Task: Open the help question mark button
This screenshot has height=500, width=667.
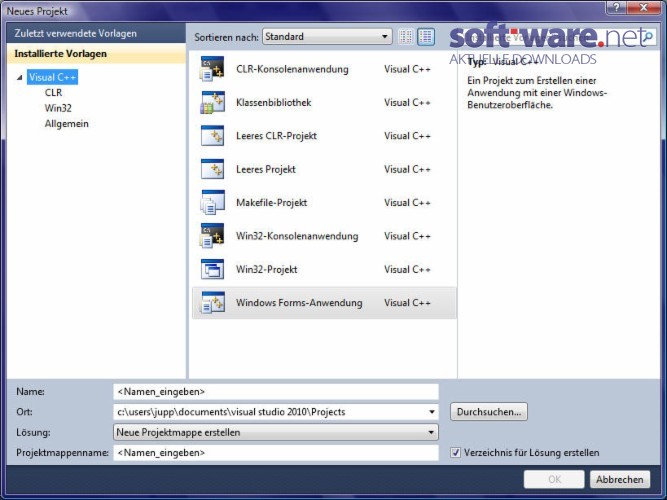Action: pos(617,7)
